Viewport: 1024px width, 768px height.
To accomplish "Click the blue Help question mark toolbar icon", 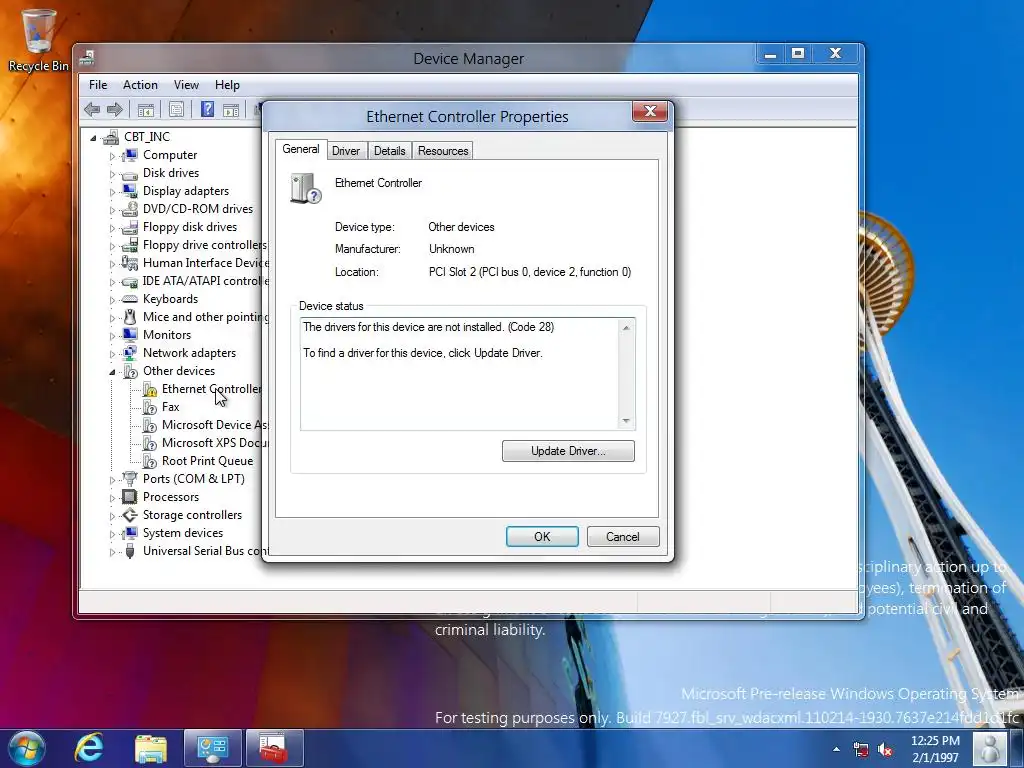I will (x=208, y=110).
